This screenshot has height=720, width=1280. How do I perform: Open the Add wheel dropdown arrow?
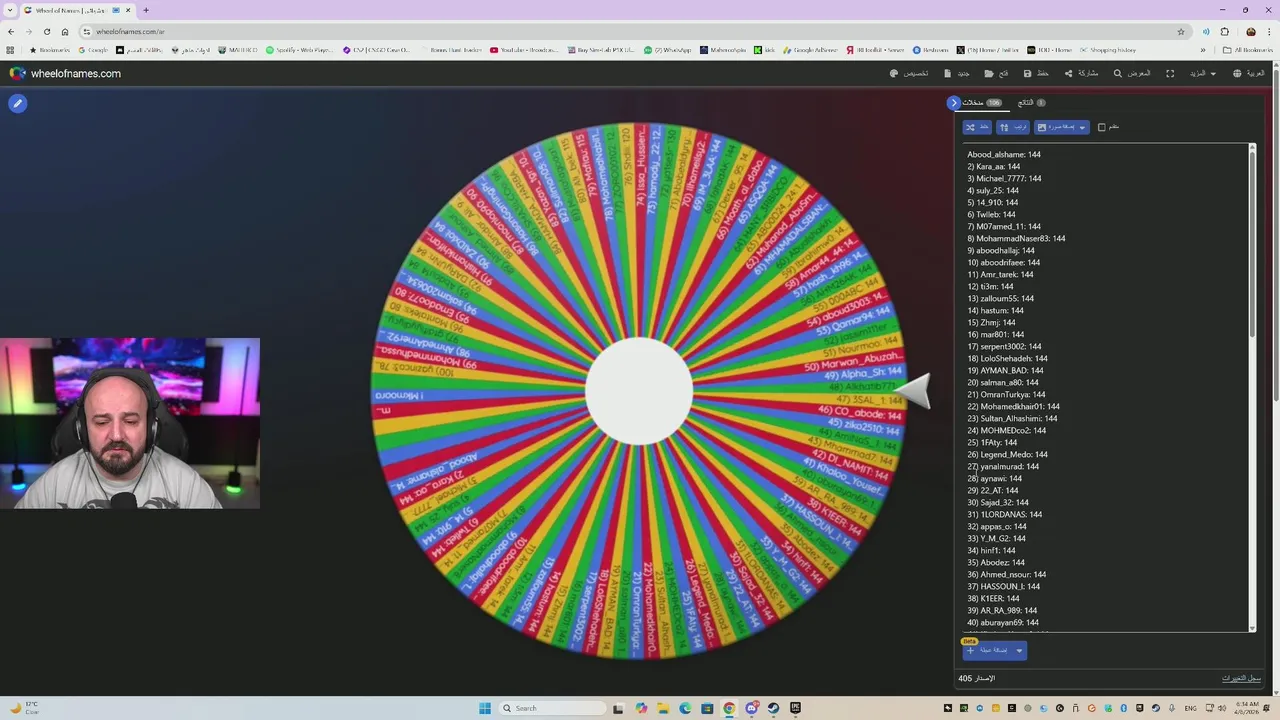click(1019, 650)
